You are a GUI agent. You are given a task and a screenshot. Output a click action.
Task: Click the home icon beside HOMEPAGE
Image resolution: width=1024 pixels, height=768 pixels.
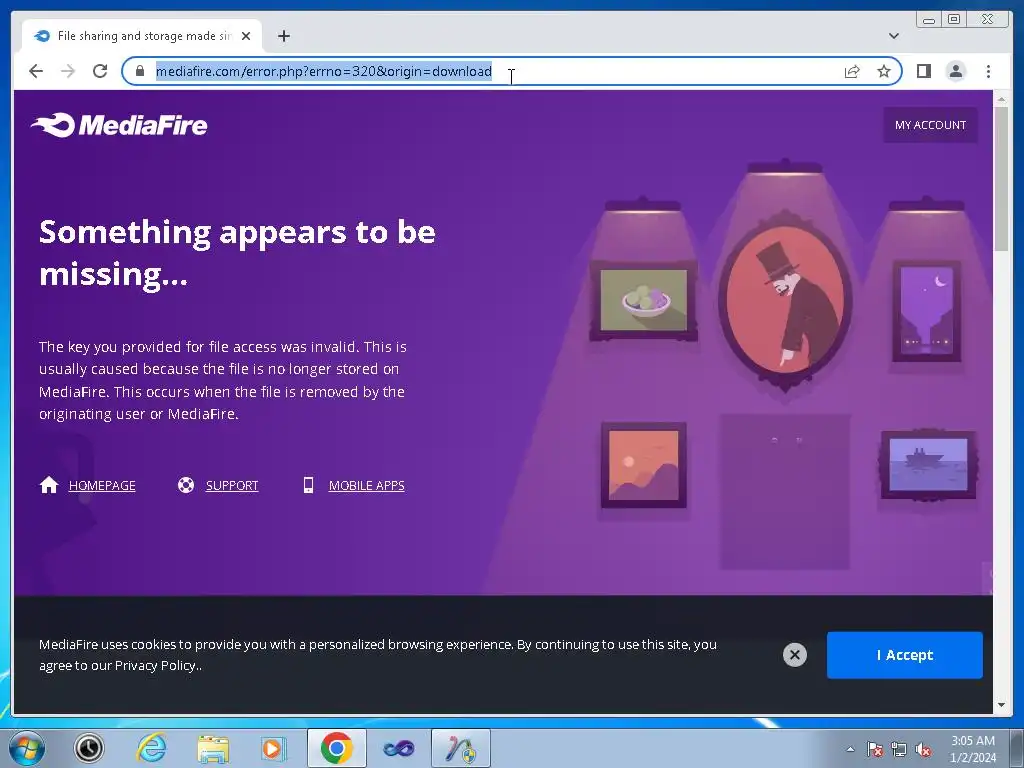pos(49,485)
